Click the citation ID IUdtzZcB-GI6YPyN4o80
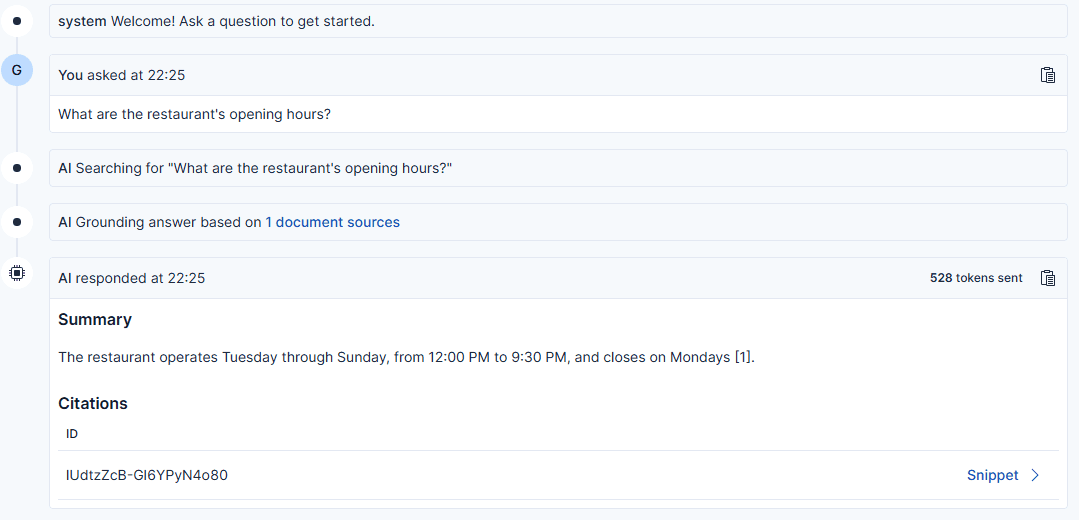 point(146,475)
